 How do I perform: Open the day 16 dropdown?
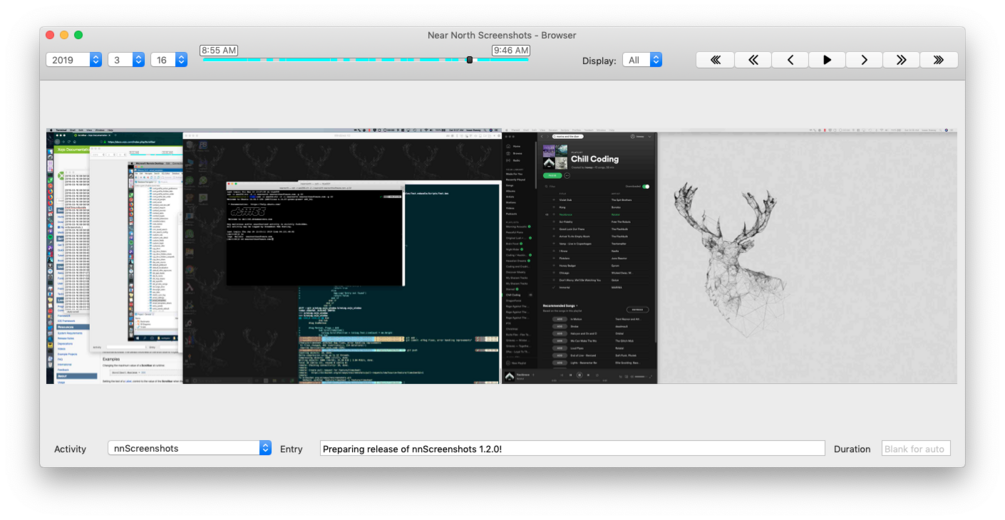point(169,60)
